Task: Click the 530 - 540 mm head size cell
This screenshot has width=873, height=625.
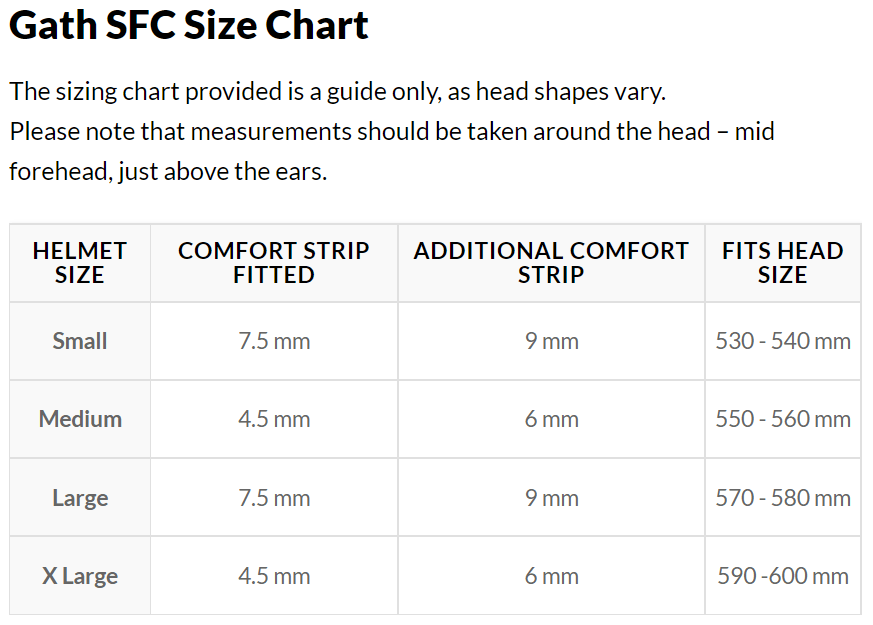Action: pos(783,341)
